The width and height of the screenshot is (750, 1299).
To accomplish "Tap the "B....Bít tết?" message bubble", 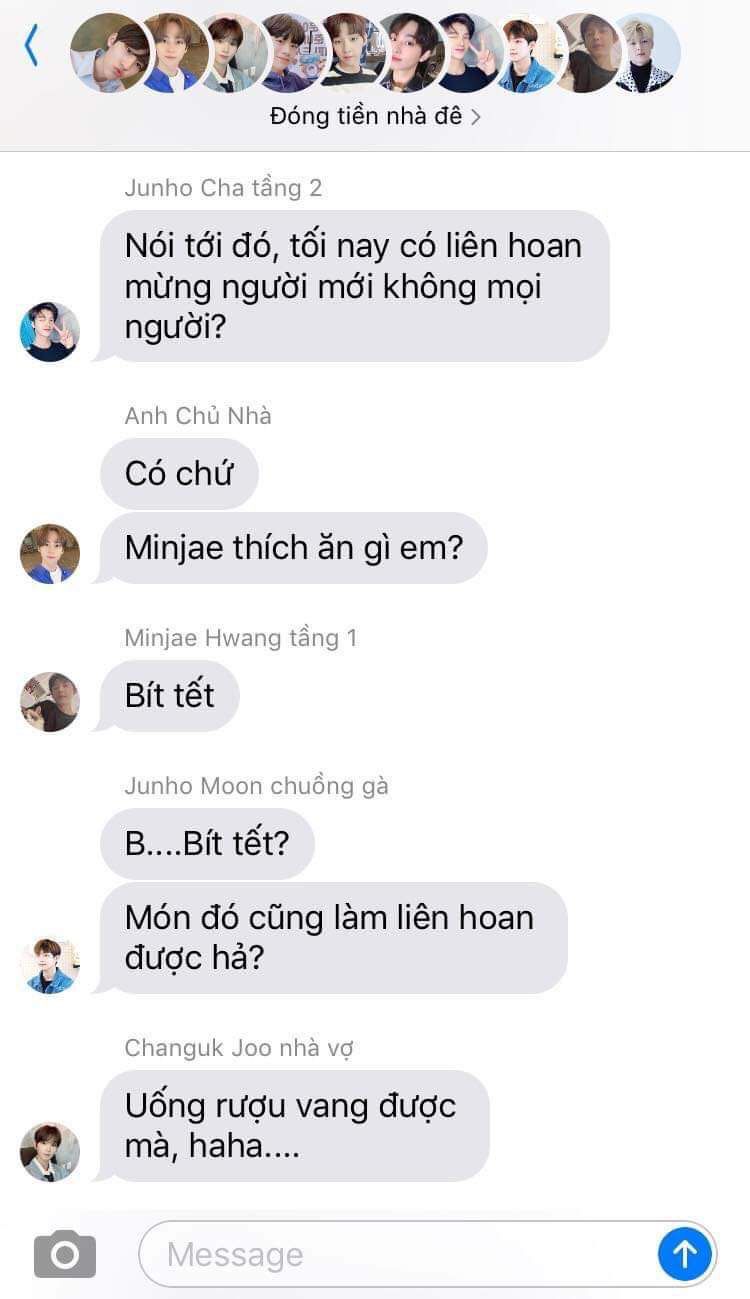I will click(207, 844).
